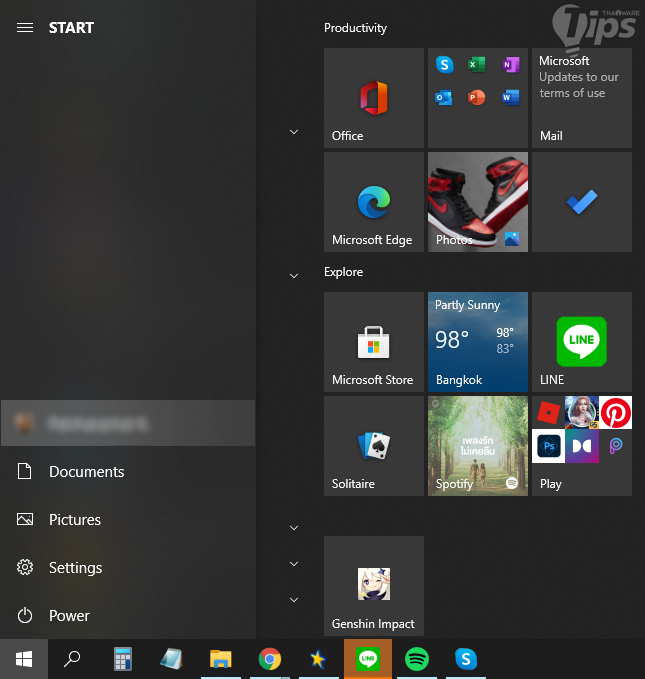Open the game character icon in Play folder

pos(582,413)
